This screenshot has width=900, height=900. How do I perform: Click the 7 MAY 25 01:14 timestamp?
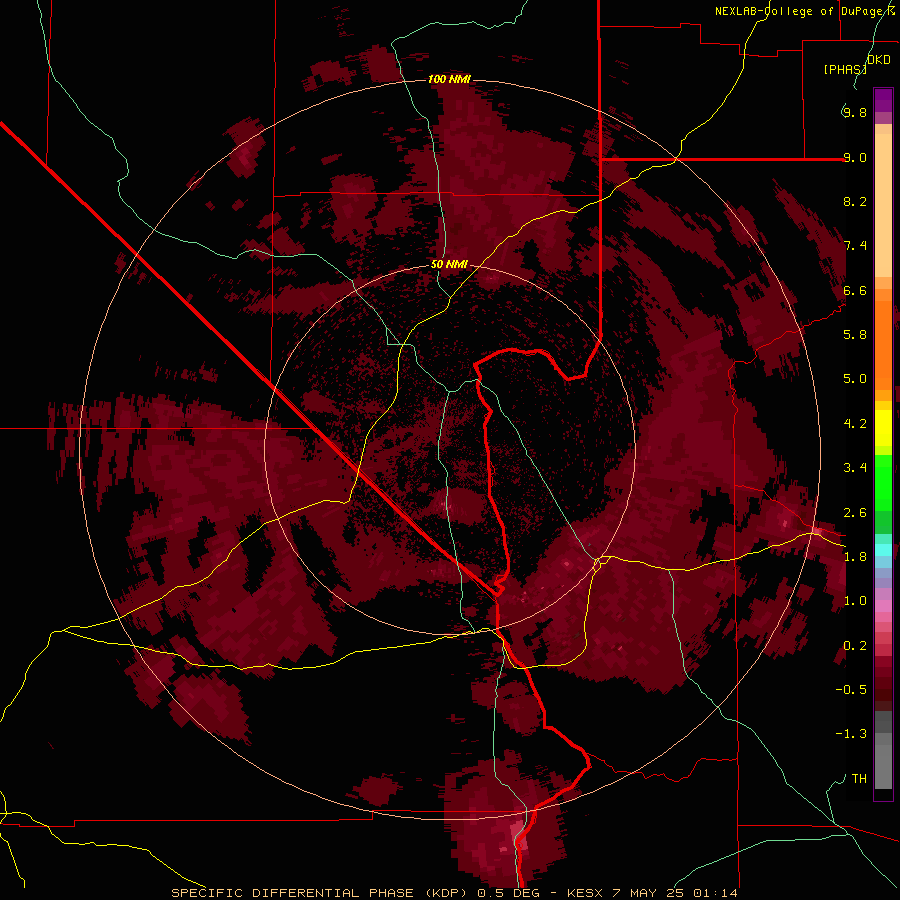point(676,893)
